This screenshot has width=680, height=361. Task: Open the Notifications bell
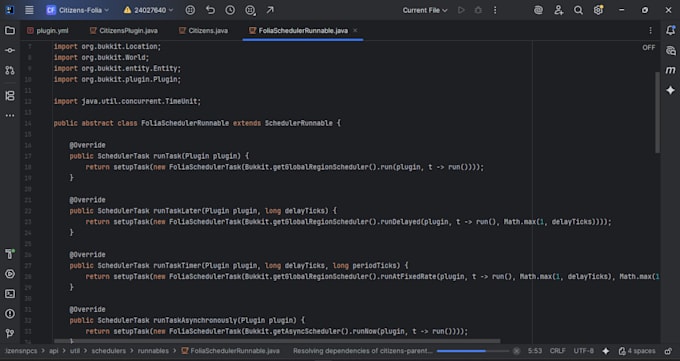(x=670, y=30)
